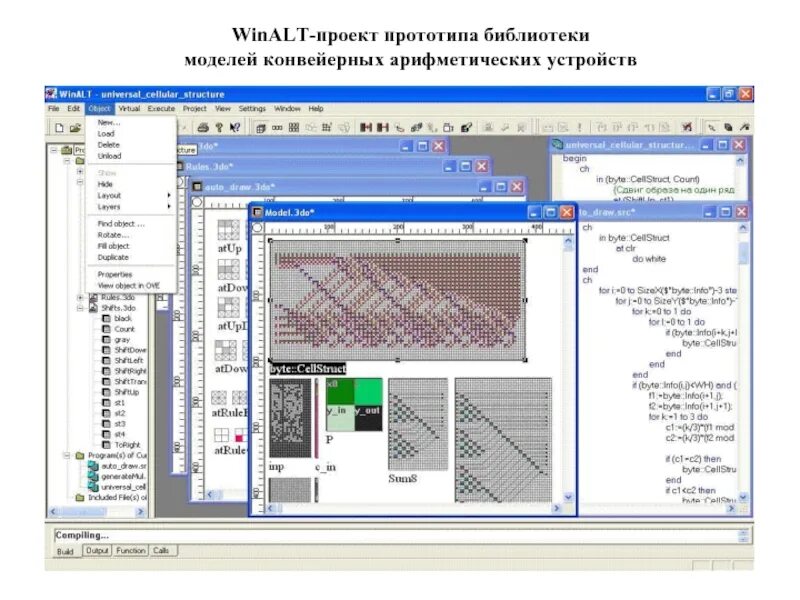Click the atUp rule thumbnail in auto_draw.3do
800x600 pixels.
(x=229, y=230)
